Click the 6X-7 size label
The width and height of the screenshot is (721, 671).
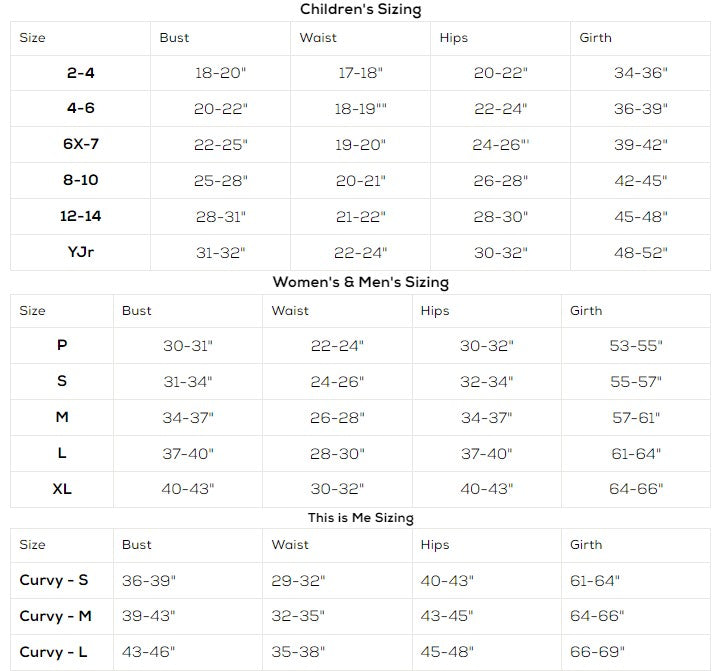[81, 144]
